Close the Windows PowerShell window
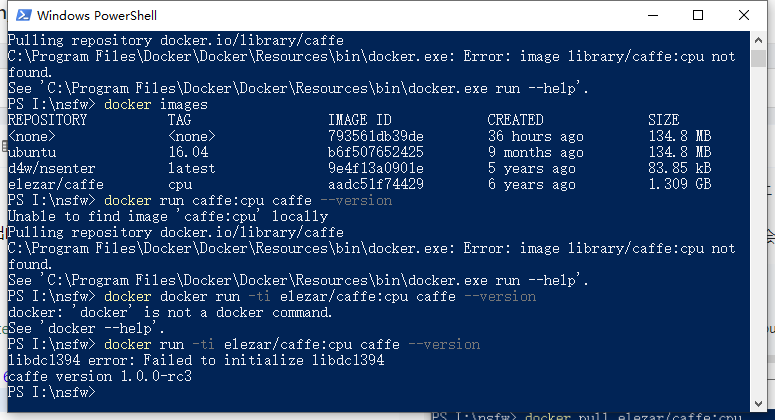The width and height of the screenshot is (775, 420). [744, 15]
